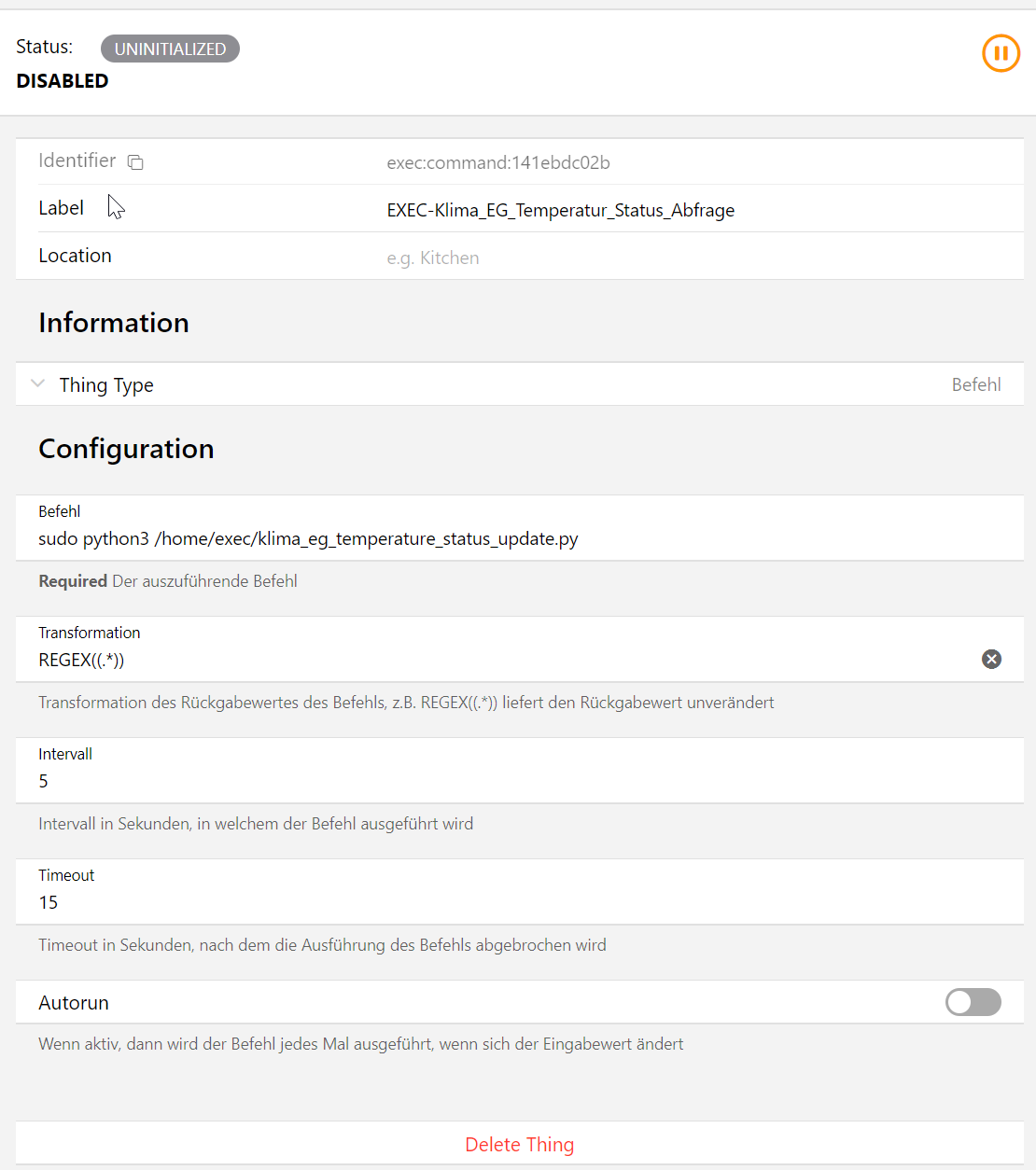1036x1170 pixels.
Task: Clear the Transformation field with the X icon
Action: point(991,660)
